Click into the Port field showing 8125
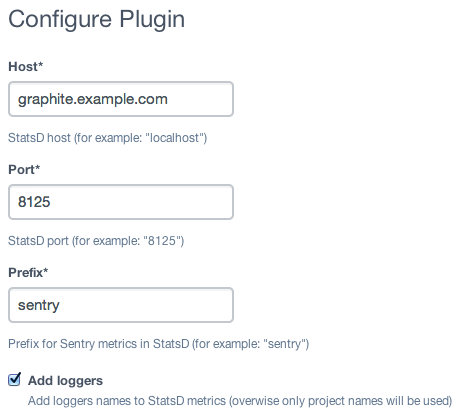Screen dimensions: 459x417 point(121,202)
